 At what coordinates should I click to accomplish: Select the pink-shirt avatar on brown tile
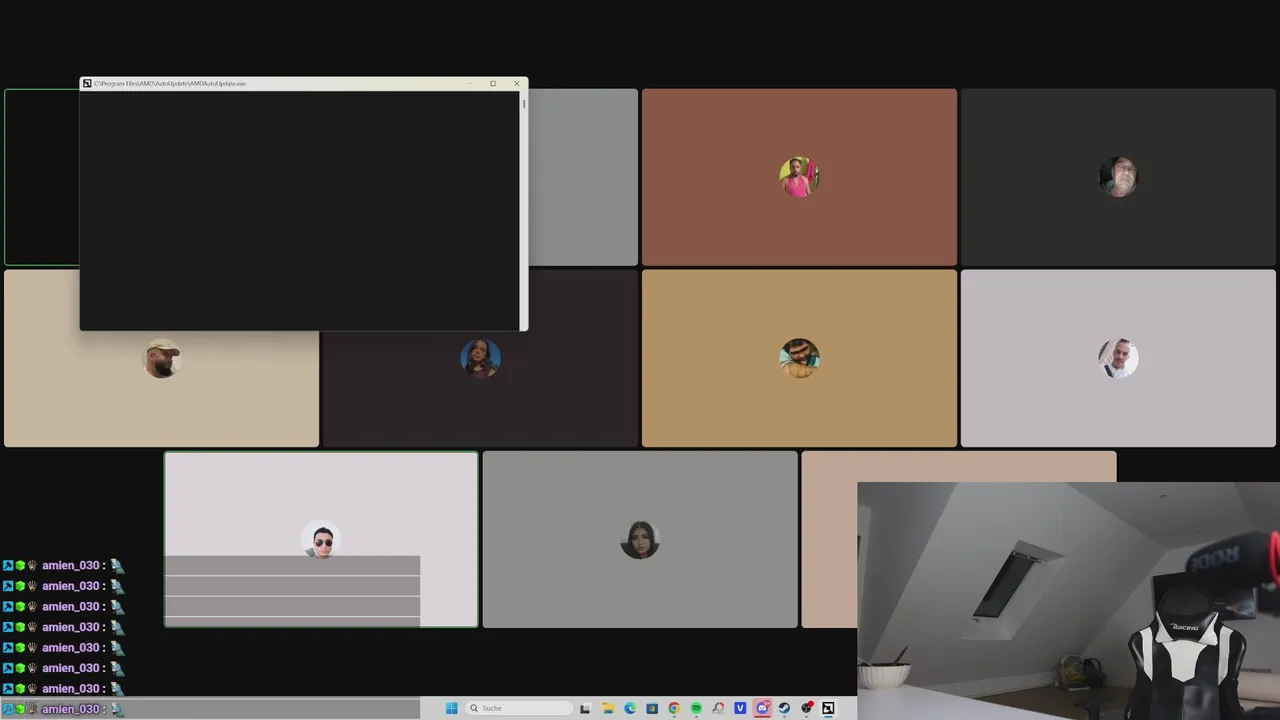pos(799,177)
